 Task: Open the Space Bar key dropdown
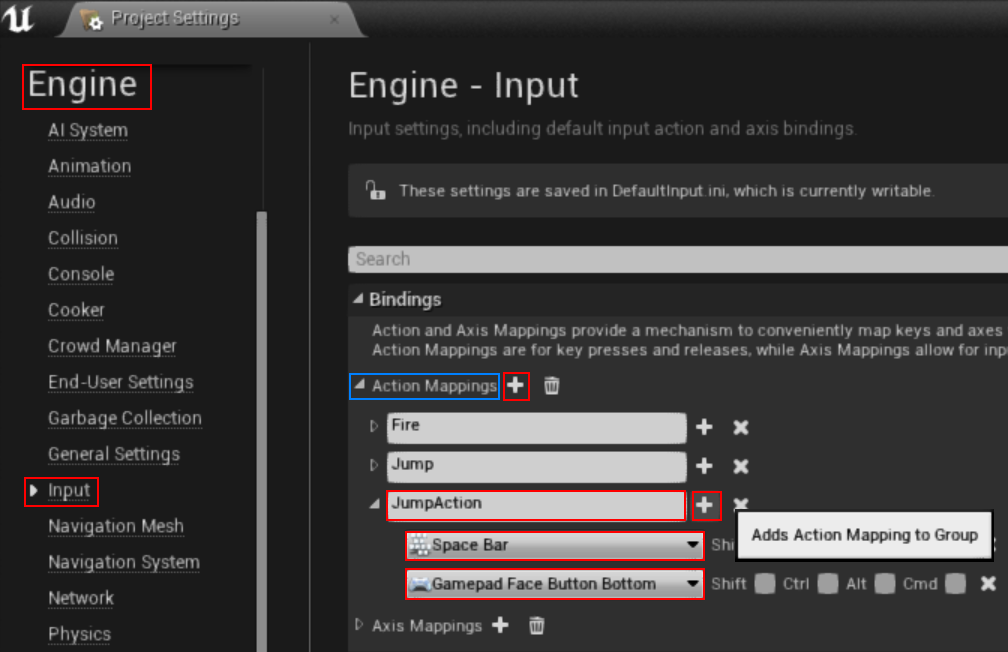(x=693, y=545)
